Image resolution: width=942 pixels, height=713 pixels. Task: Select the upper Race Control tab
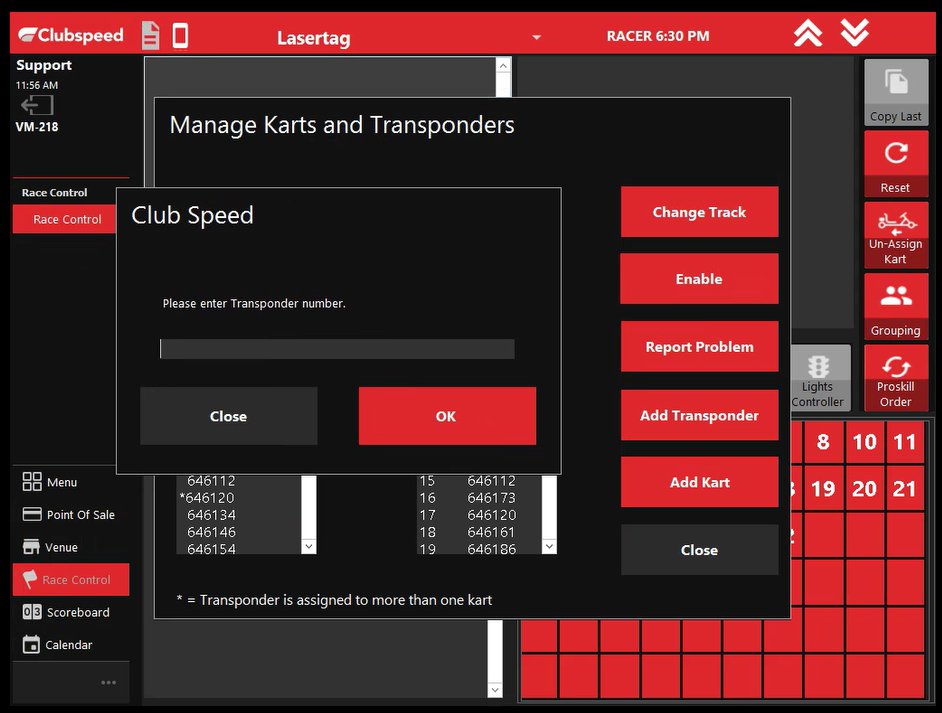pyautogui.click(x=64, y=219)
